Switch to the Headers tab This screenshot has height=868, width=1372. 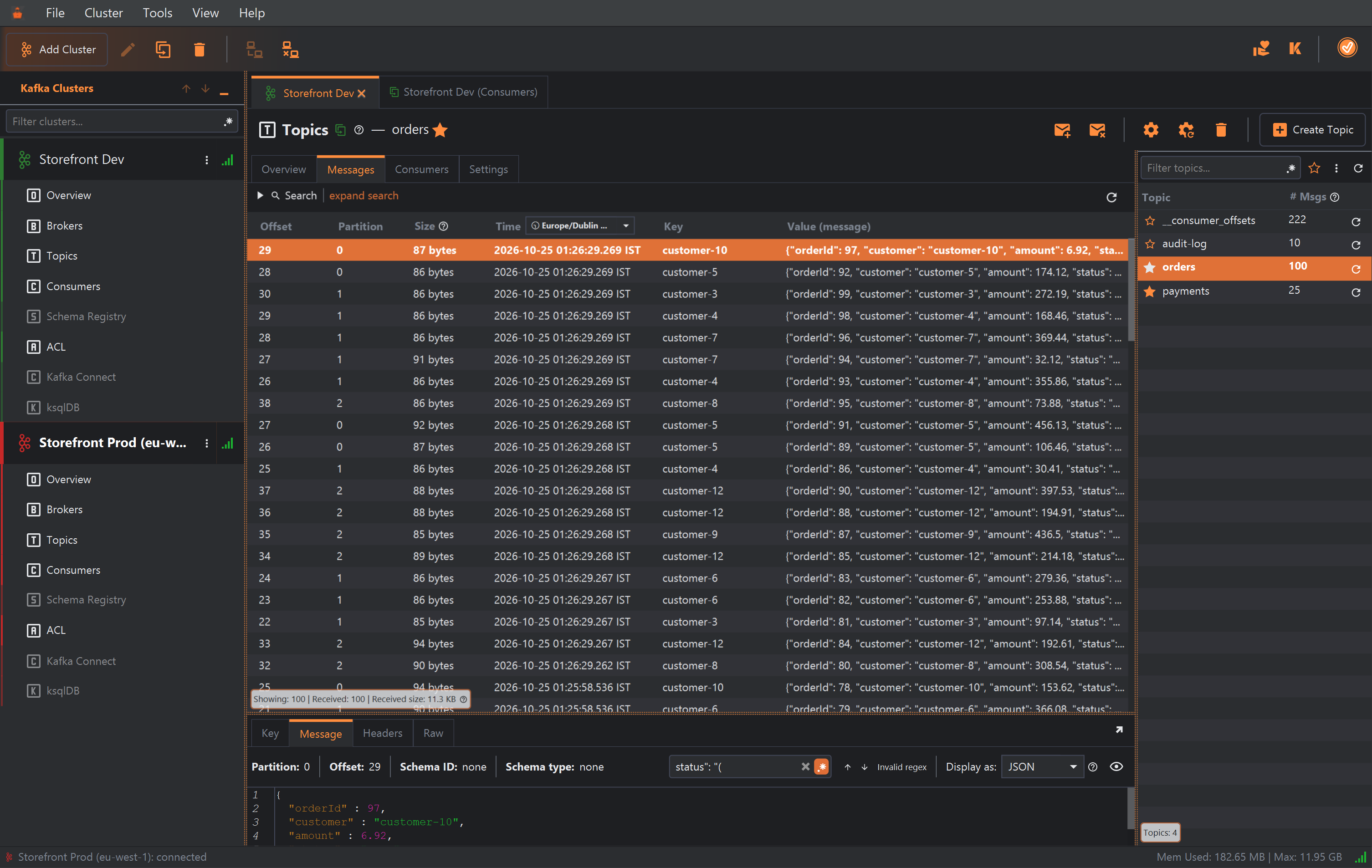point(382,733)
